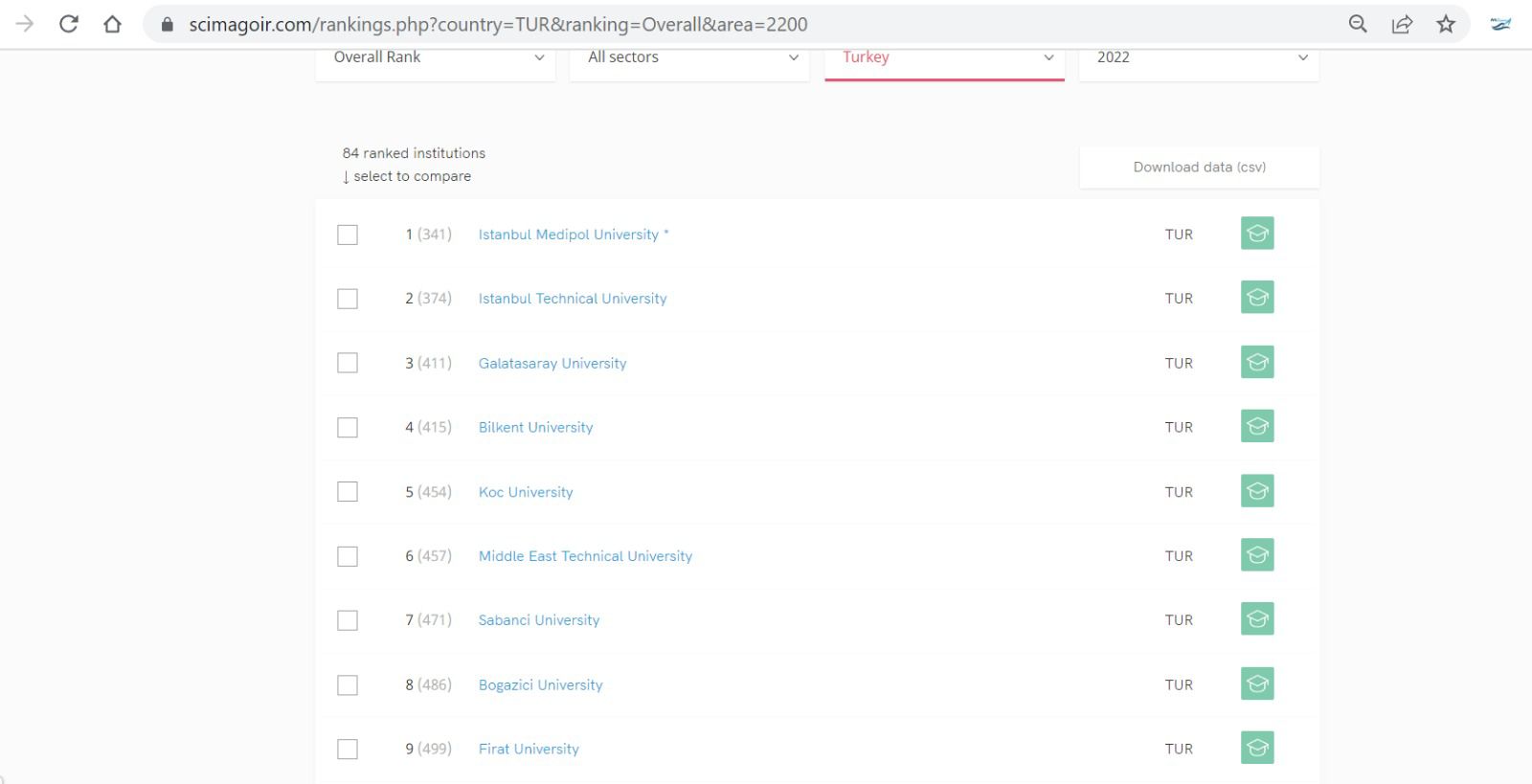This screenshot has height=784, width=1532.
Task: Click graduation cap icon for Bilkent University
Action: (x=1257, y=426)
